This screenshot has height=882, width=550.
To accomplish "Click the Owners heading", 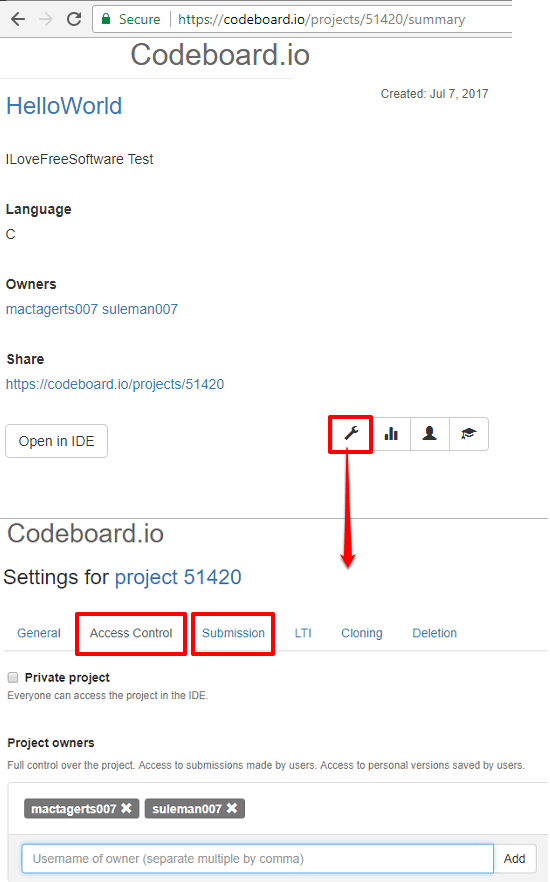I will click(x=31, y=284).
